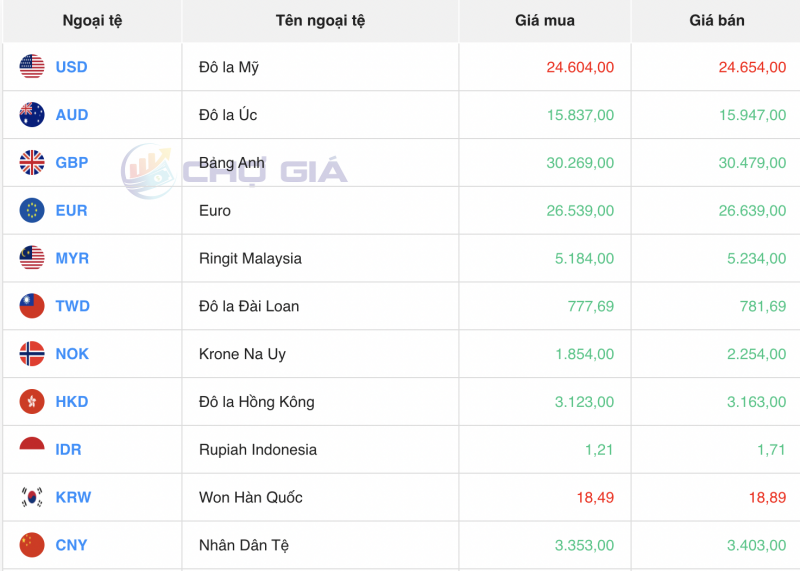Open the AUD currency link
Image resolution: width=800 pixels, height=571 pixels.
[72, 115]
